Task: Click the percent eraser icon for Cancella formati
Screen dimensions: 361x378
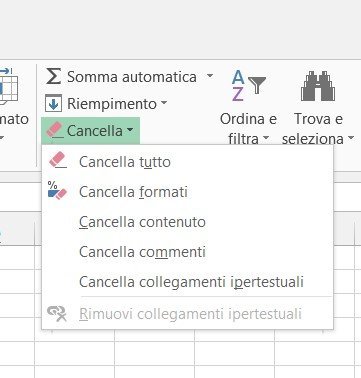Action: (x=57, y=190)
